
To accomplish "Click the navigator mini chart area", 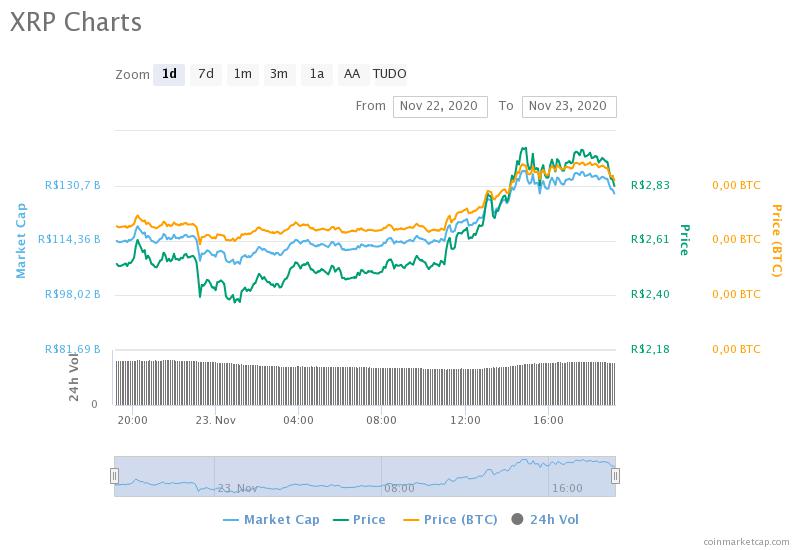I will click(365, 476).
